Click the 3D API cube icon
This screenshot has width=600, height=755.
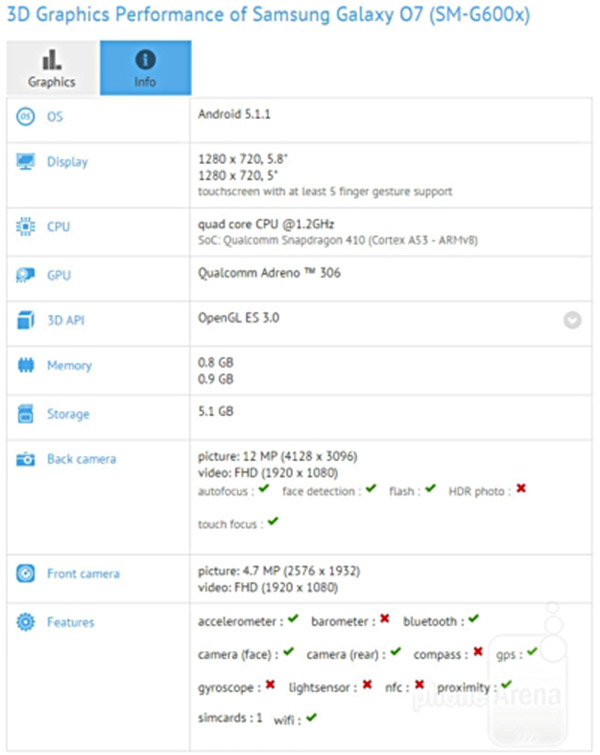[x=26, y=321]
